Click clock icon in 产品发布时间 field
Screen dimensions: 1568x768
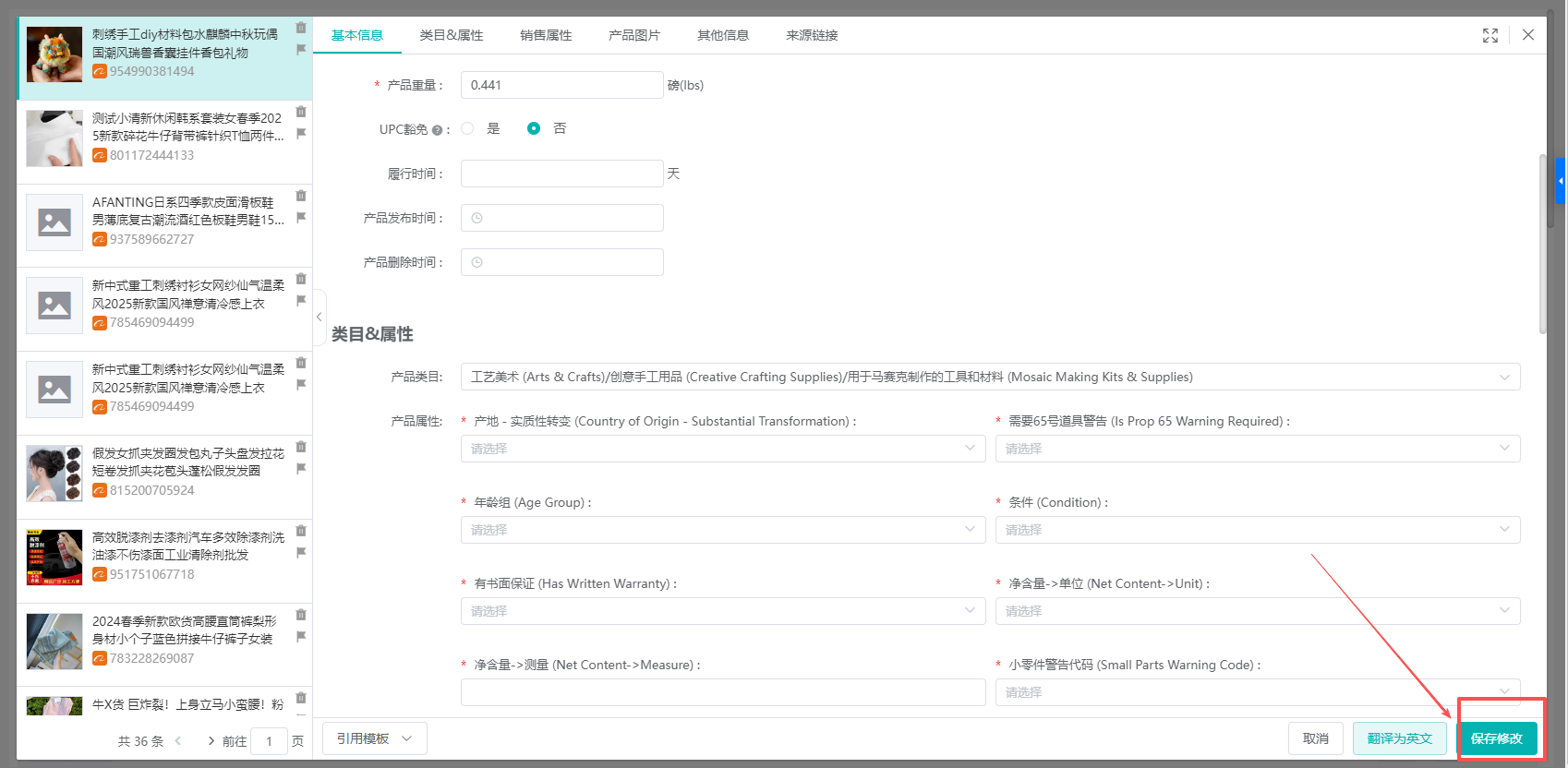[x=477, y=218]
